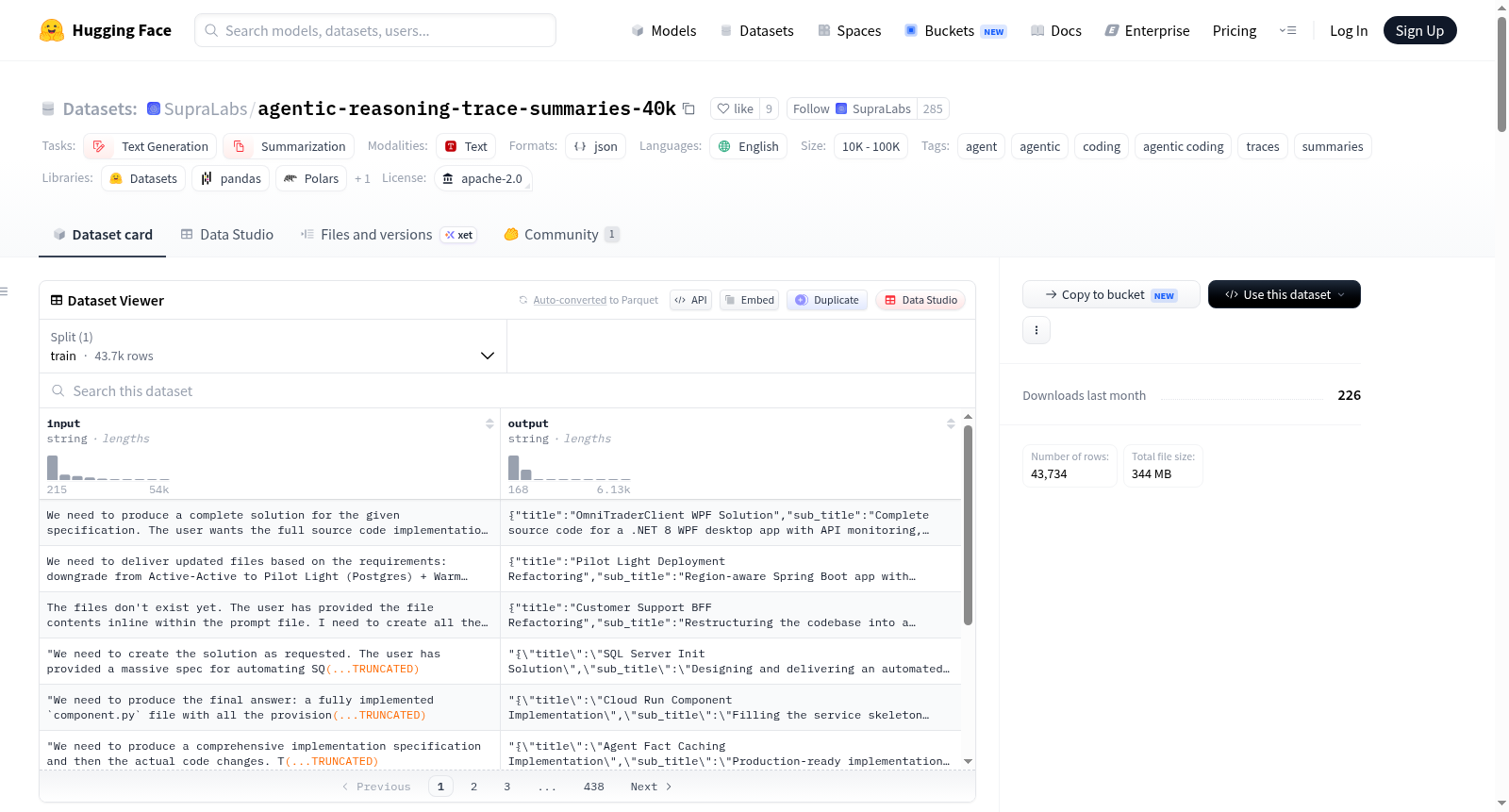
Task: Select the 10K - 100K size tag
Action: coord(871,146)
